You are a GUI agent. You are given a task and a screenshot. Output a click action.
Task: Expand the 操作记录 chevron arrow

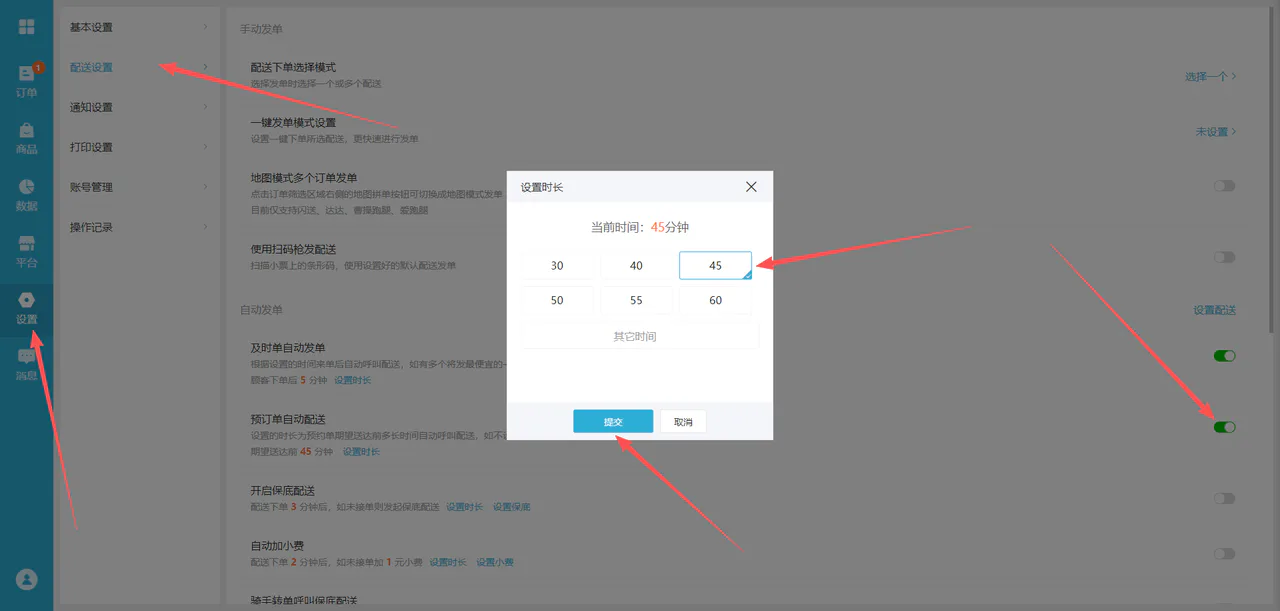pos(205,227)
